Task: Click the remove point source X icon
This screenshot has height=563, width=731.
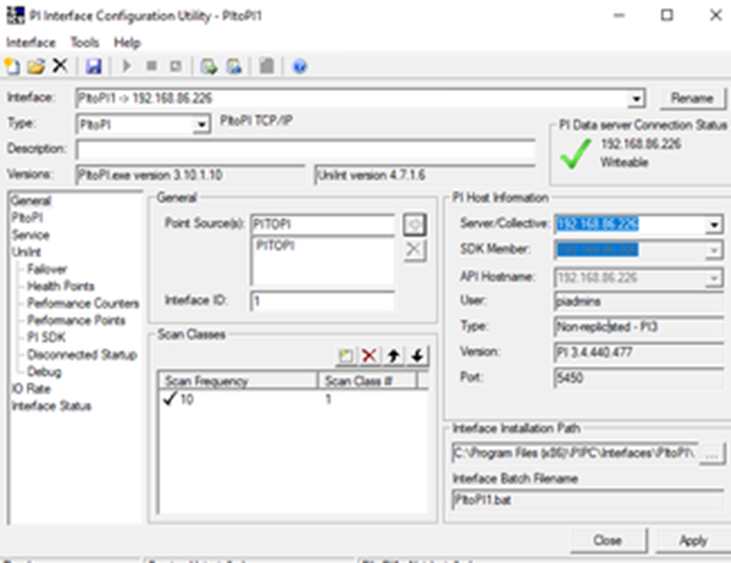Action: tap(414, 249)
